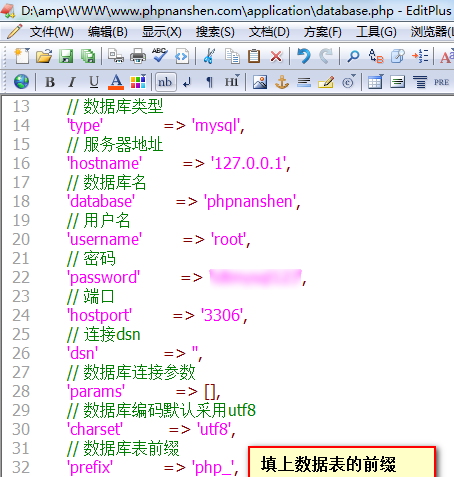
Task: Click the font color A swatch
Action: 116,82
